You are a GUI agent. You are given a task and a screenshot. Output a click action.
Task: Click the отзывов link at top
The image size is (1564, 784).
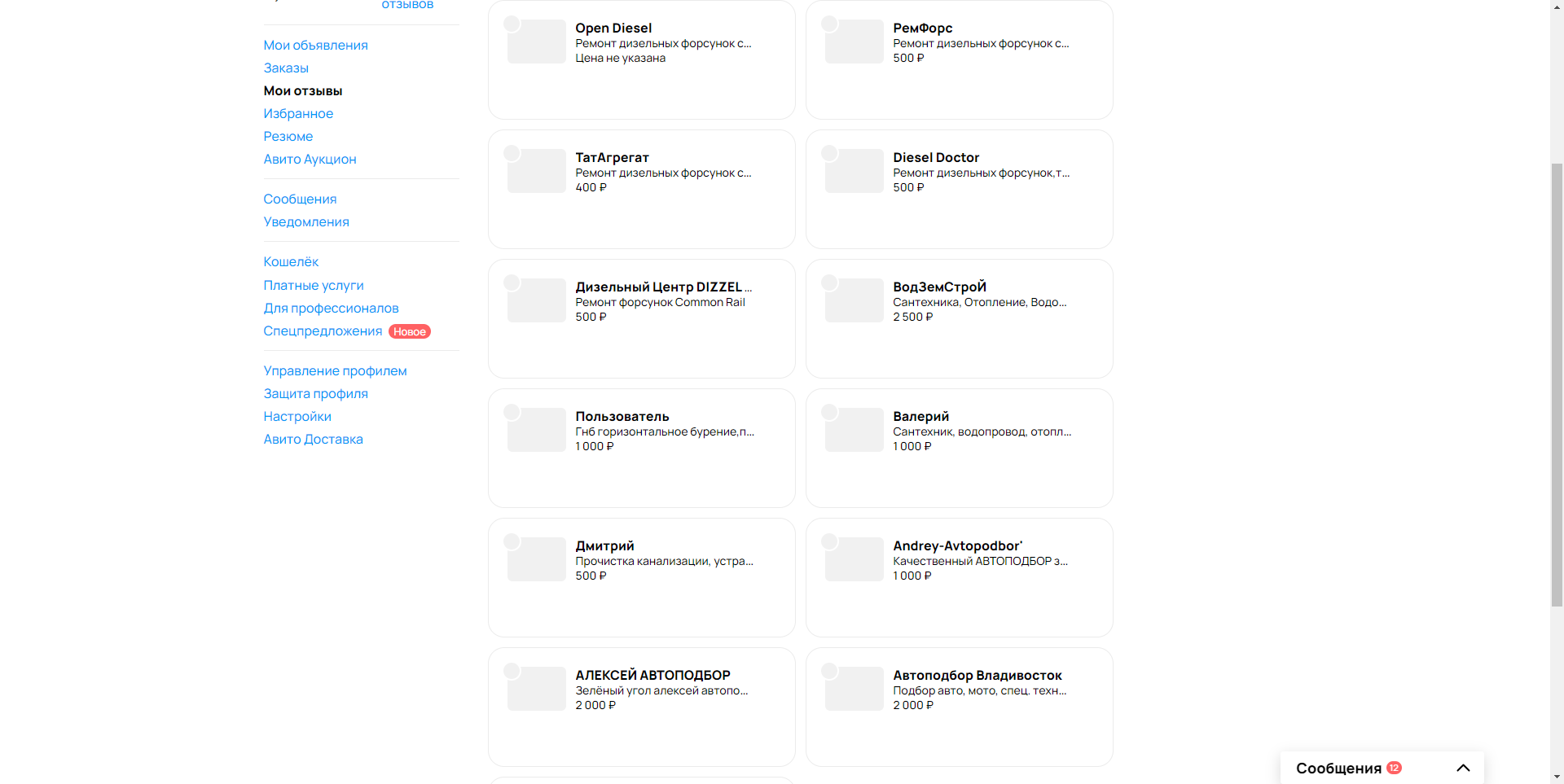407,5
